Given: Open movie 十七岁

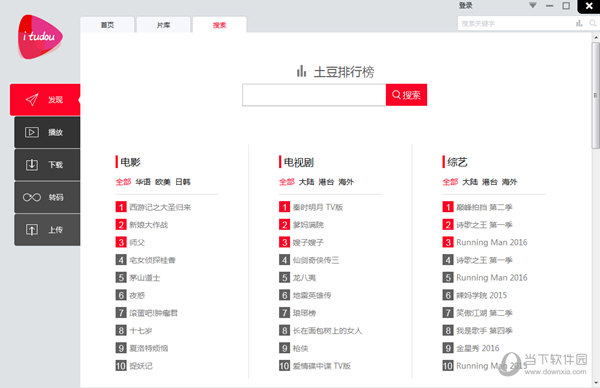Looking at the screenshot, I should [x=141, y=331].
